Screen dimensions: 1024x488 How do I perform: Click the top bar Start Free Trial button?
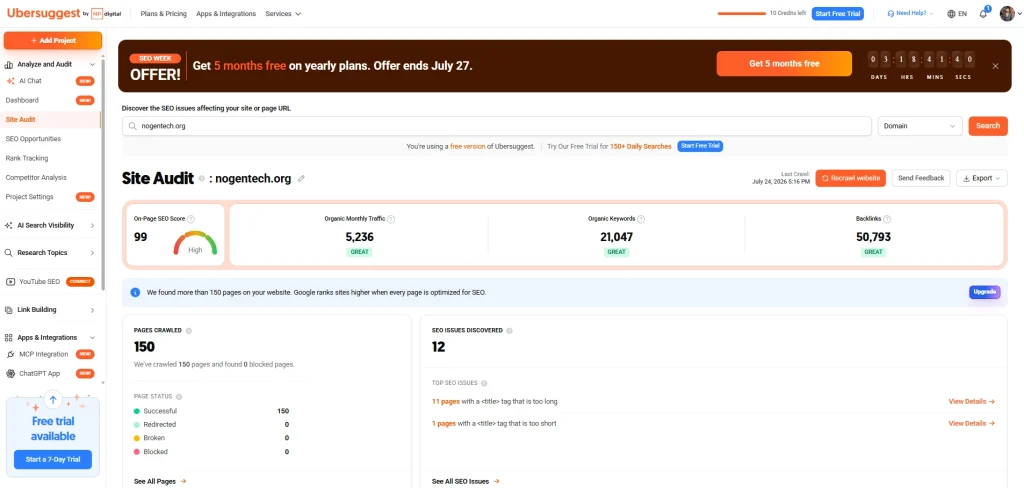838,14
